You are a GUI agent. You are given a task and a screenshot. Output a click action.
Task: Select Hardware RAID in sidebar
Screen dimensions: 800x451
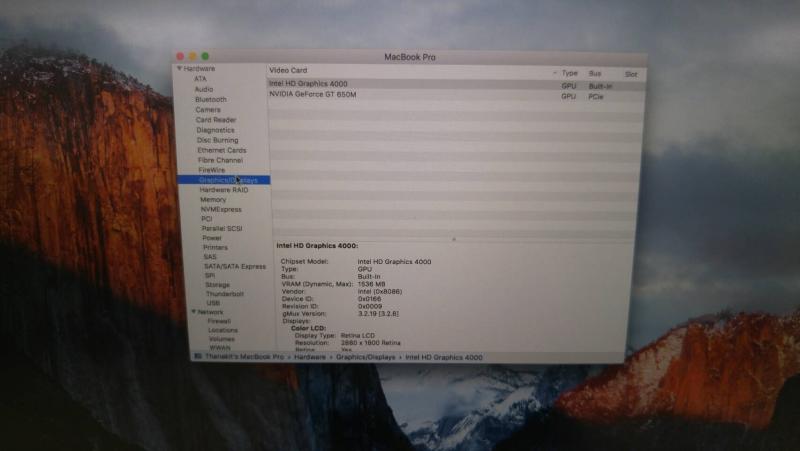tap(224, 189)
